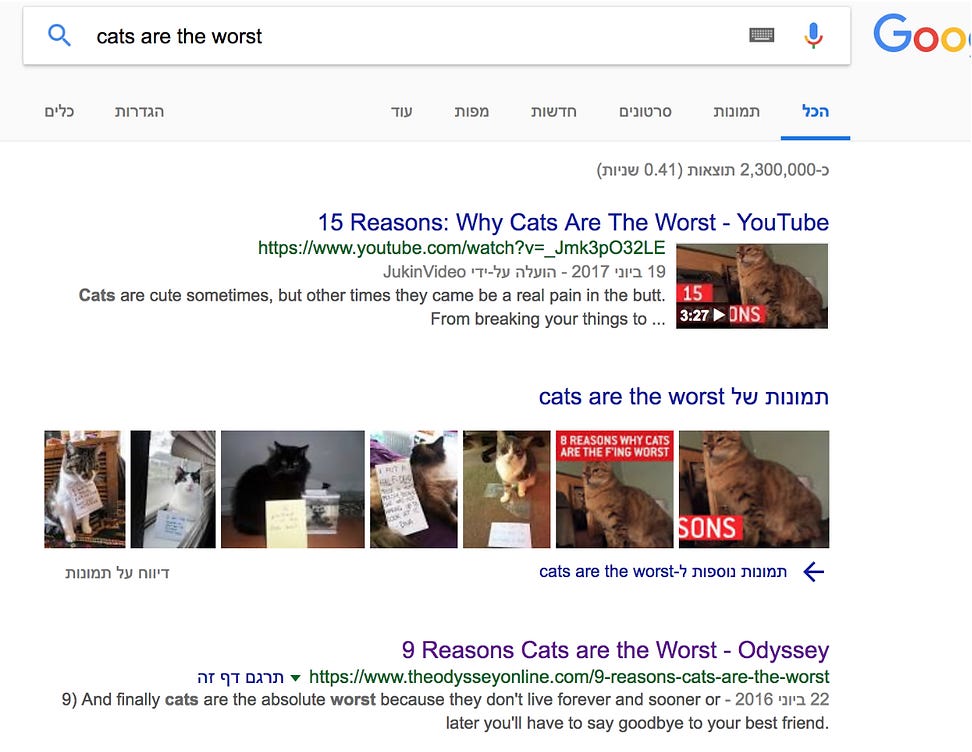Open image of cat by window blinds

pyautogui.click(x=173, y=489)
